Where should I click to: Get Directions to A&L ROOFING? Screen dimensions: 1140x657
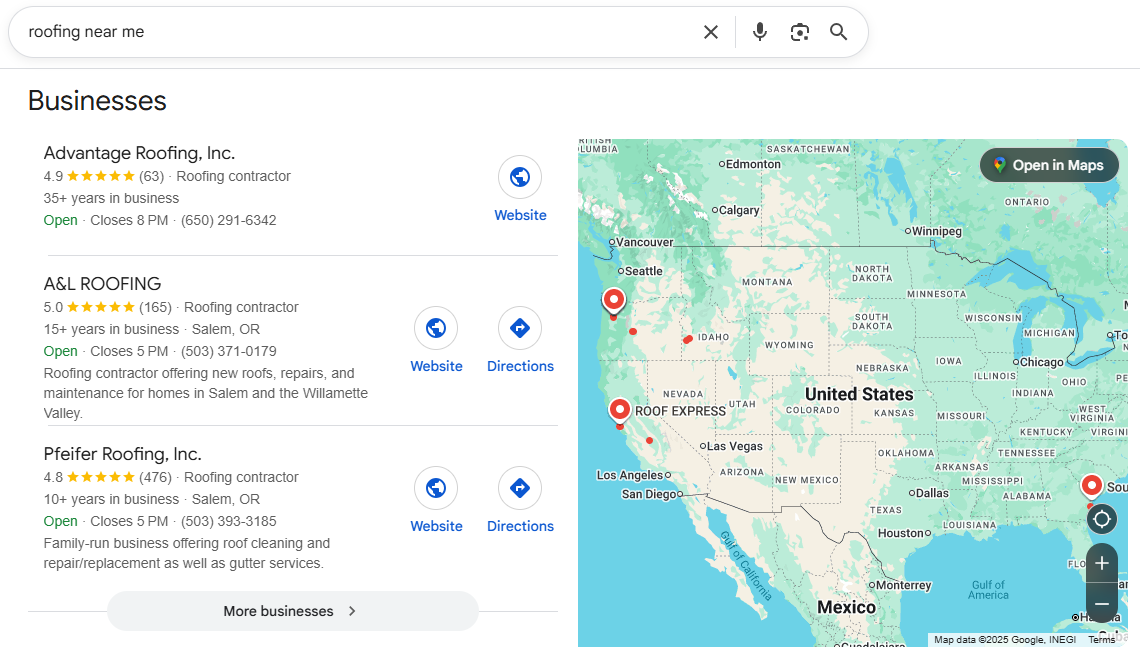pos(520,327)
